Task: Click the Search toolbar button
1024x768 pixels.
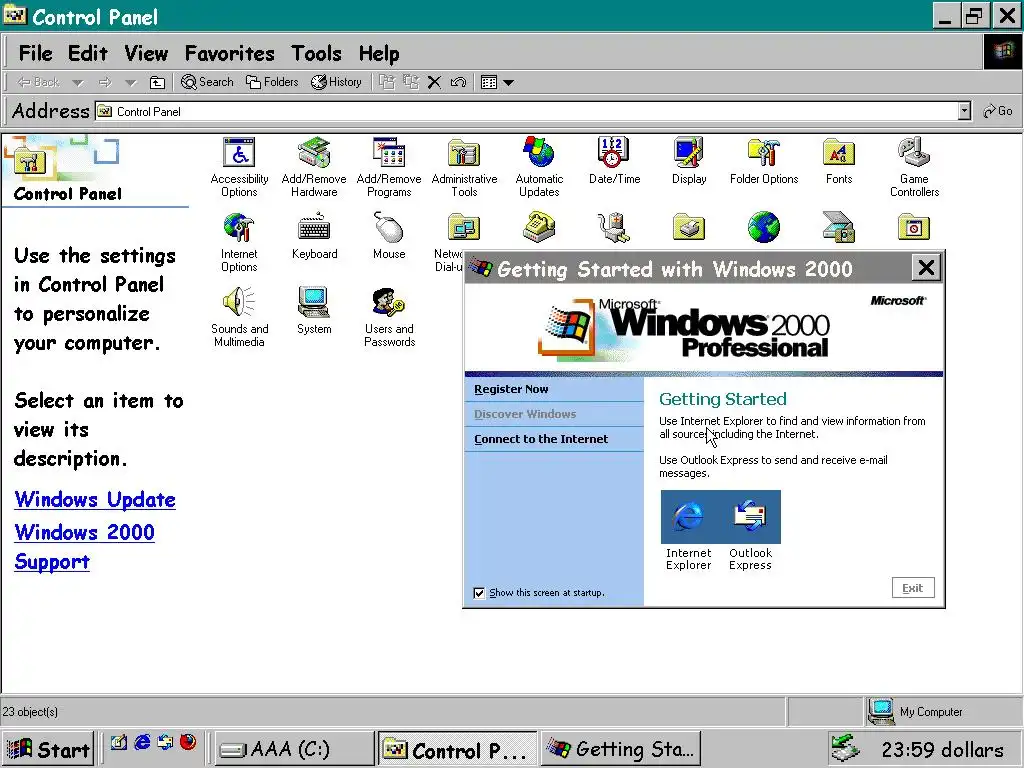Action: coord(207,82)
